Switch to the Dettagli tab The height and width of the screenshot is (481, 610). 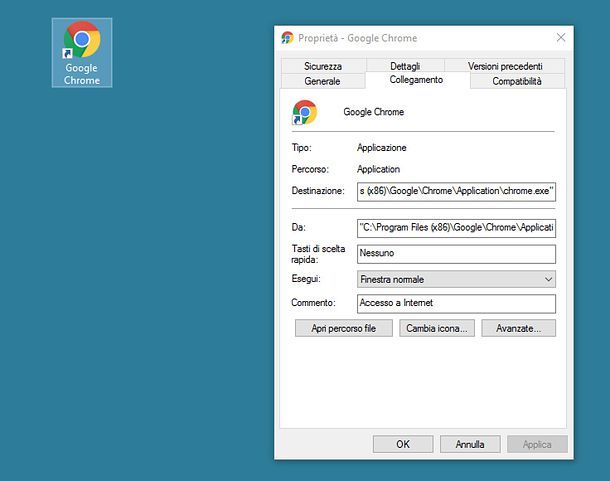405,66
